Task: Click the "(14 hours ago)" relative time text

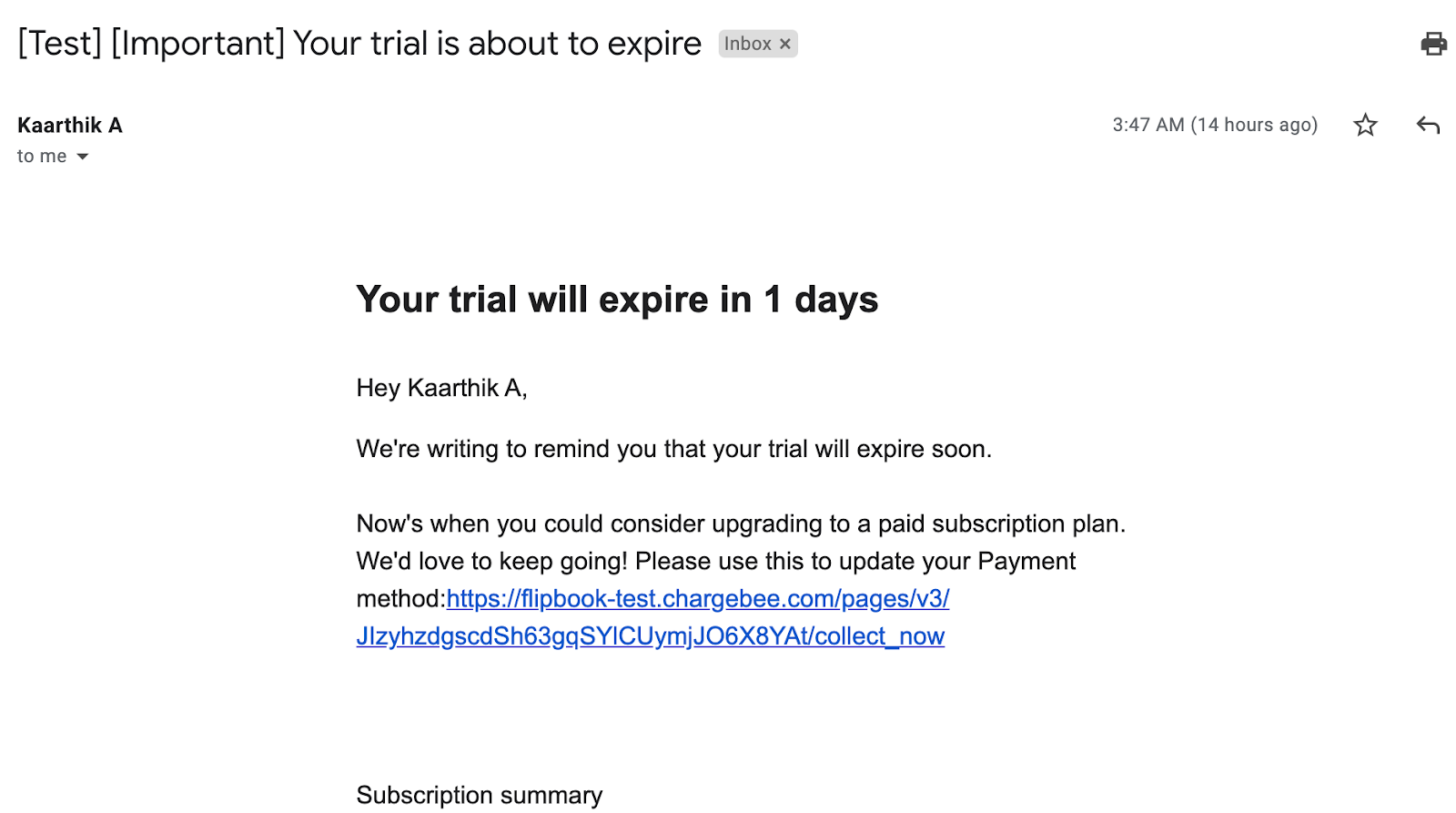Action: [x=1255, y=125]
